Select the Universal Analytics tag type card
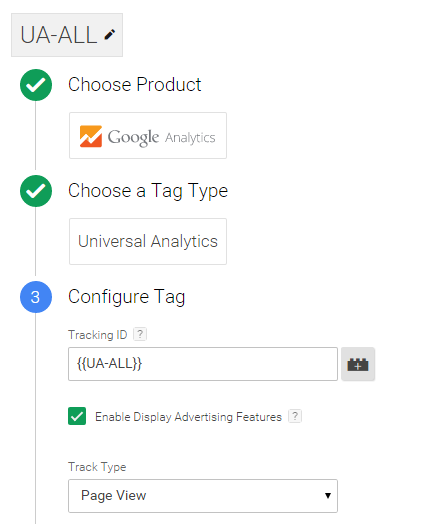The width and height of the screenshot is (426, 524). [x=148, y=241]
